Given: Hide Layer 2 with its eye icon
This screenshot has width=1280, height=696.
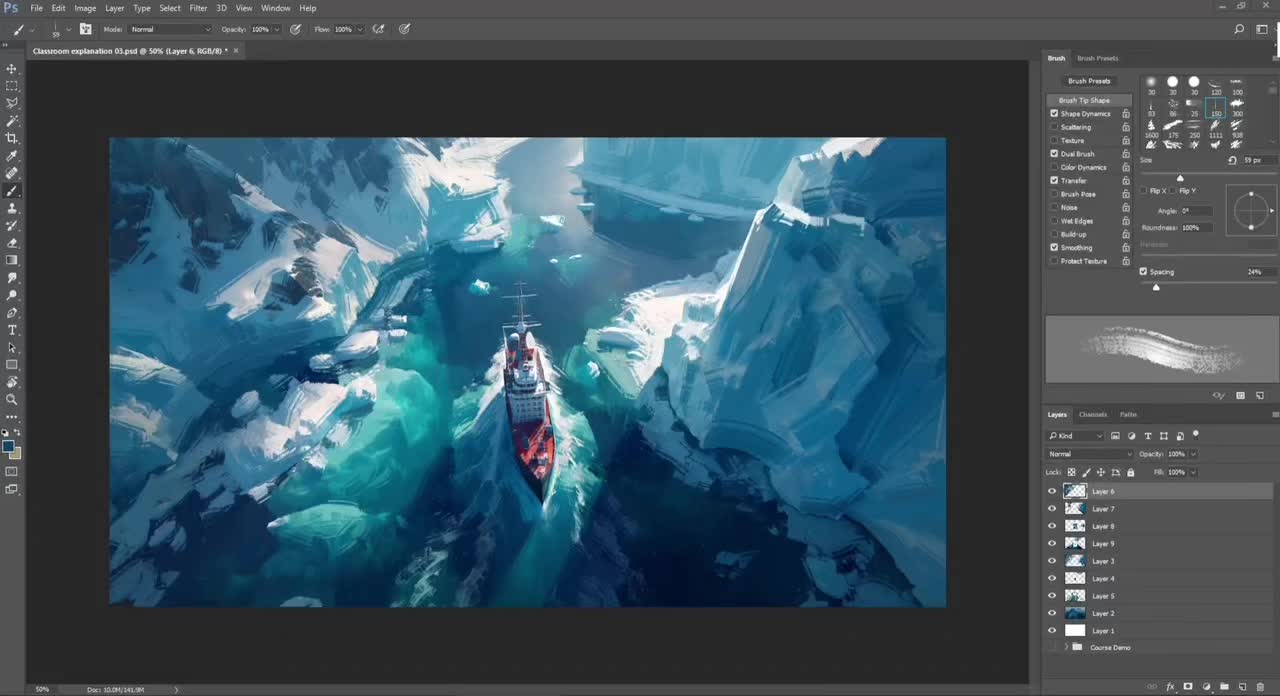Looking at the screenshot, I should tap(1051, 613).
